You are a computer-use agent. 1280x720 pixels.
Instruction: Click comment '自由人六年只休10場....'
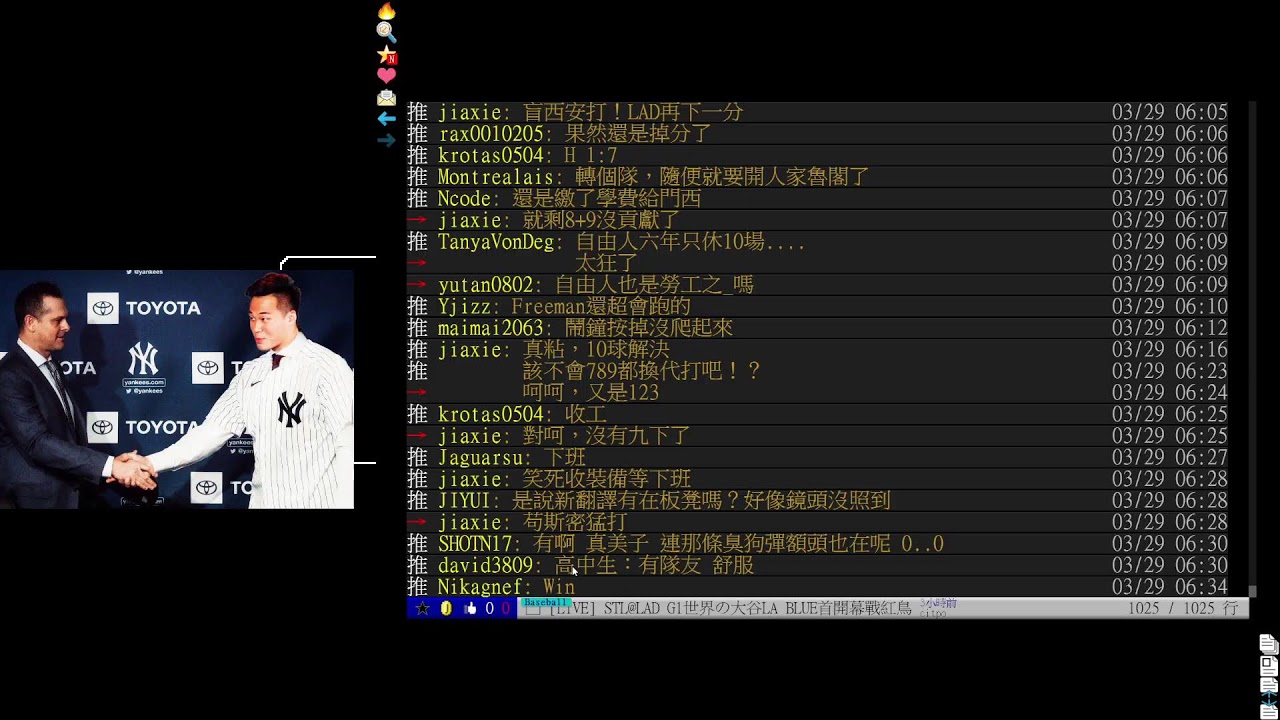[x=690, y=242]
